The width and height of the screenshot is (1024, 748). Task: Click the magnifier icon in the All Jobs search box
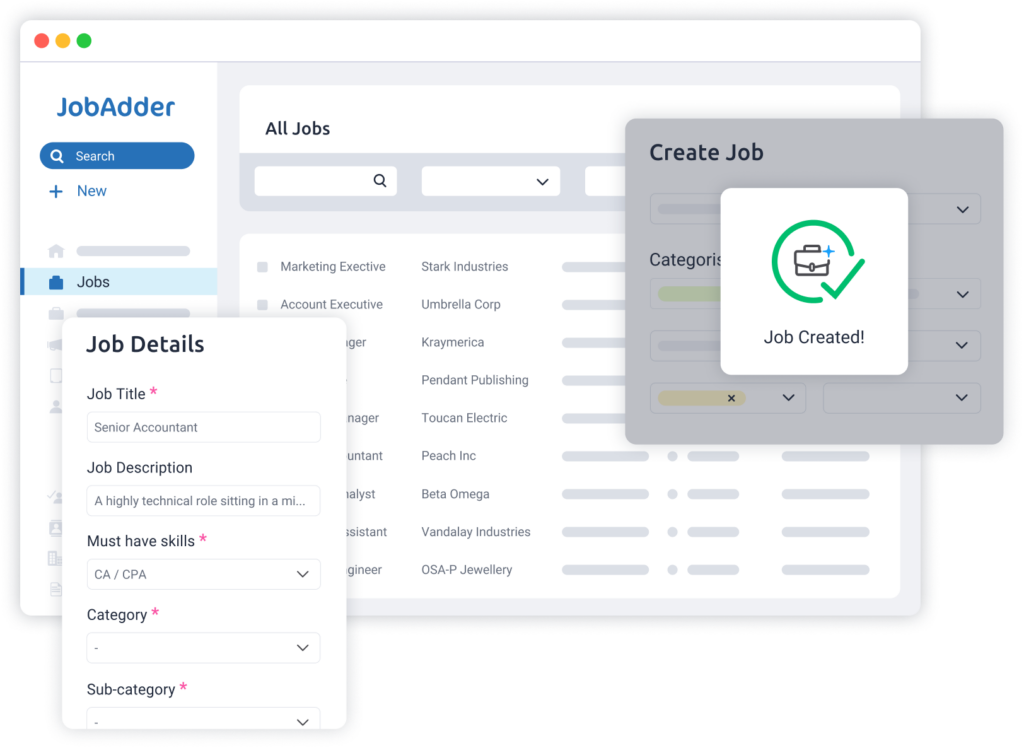pyautogui.click(x=380, y=181)
